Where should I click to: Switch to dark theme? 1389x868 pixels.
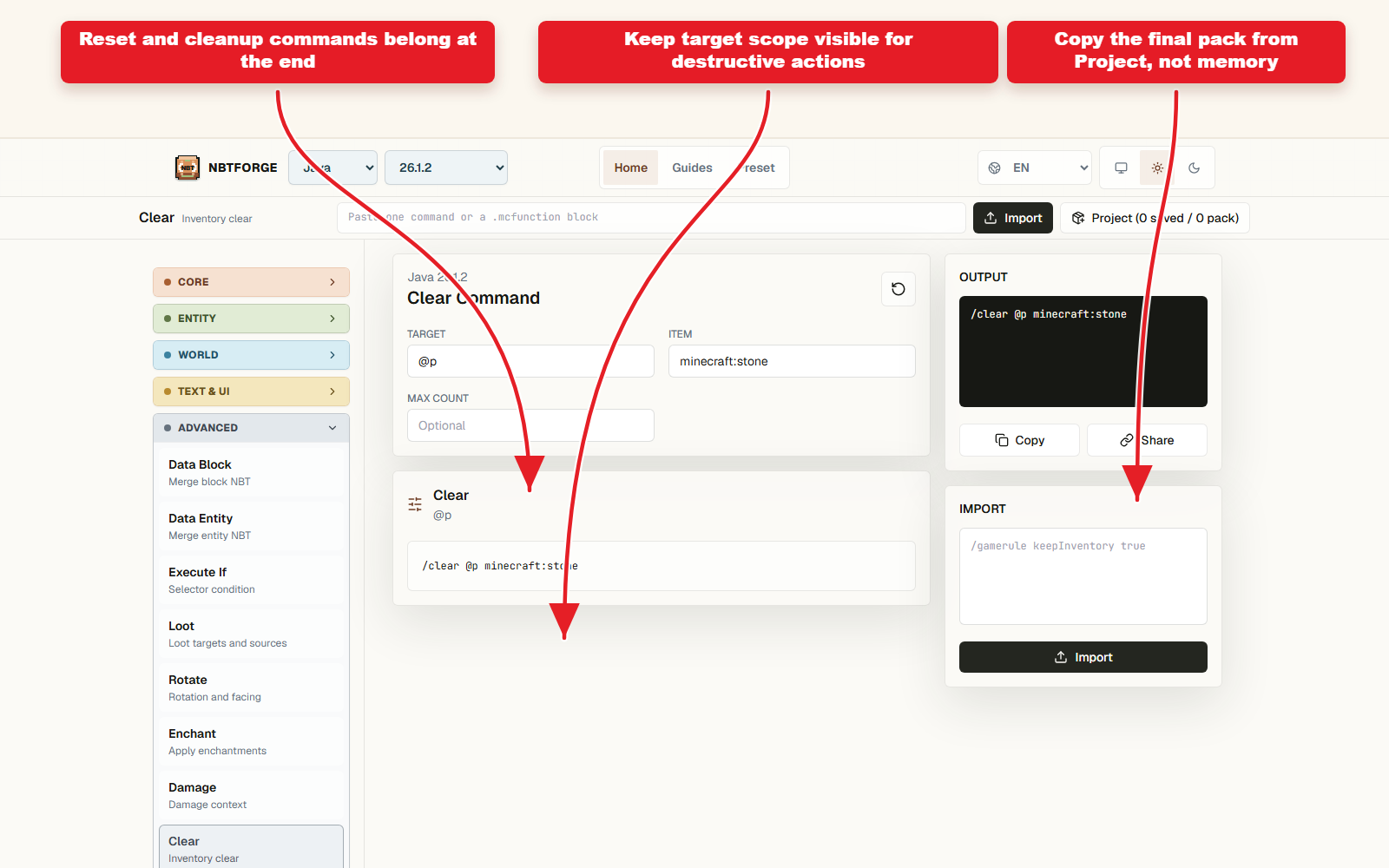click(x=1194, y=168)
